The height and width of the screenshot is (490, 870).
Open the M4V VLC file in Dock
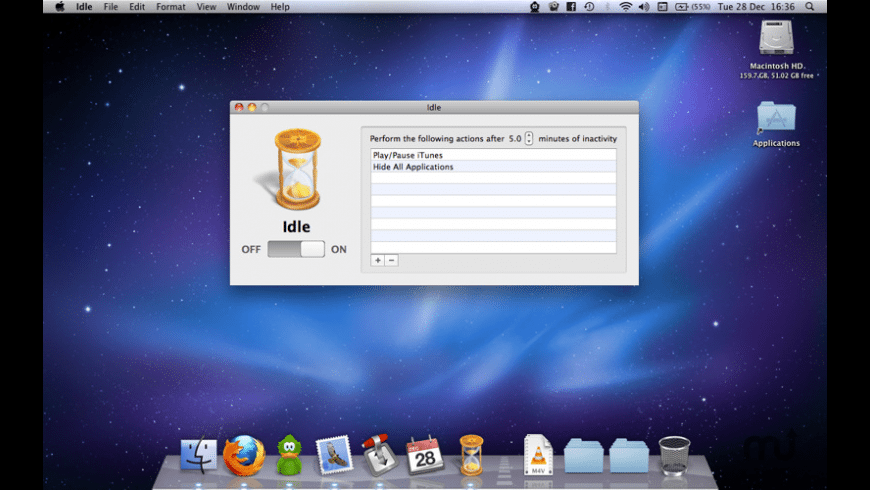pyautogui.click(x=538, y=455)
